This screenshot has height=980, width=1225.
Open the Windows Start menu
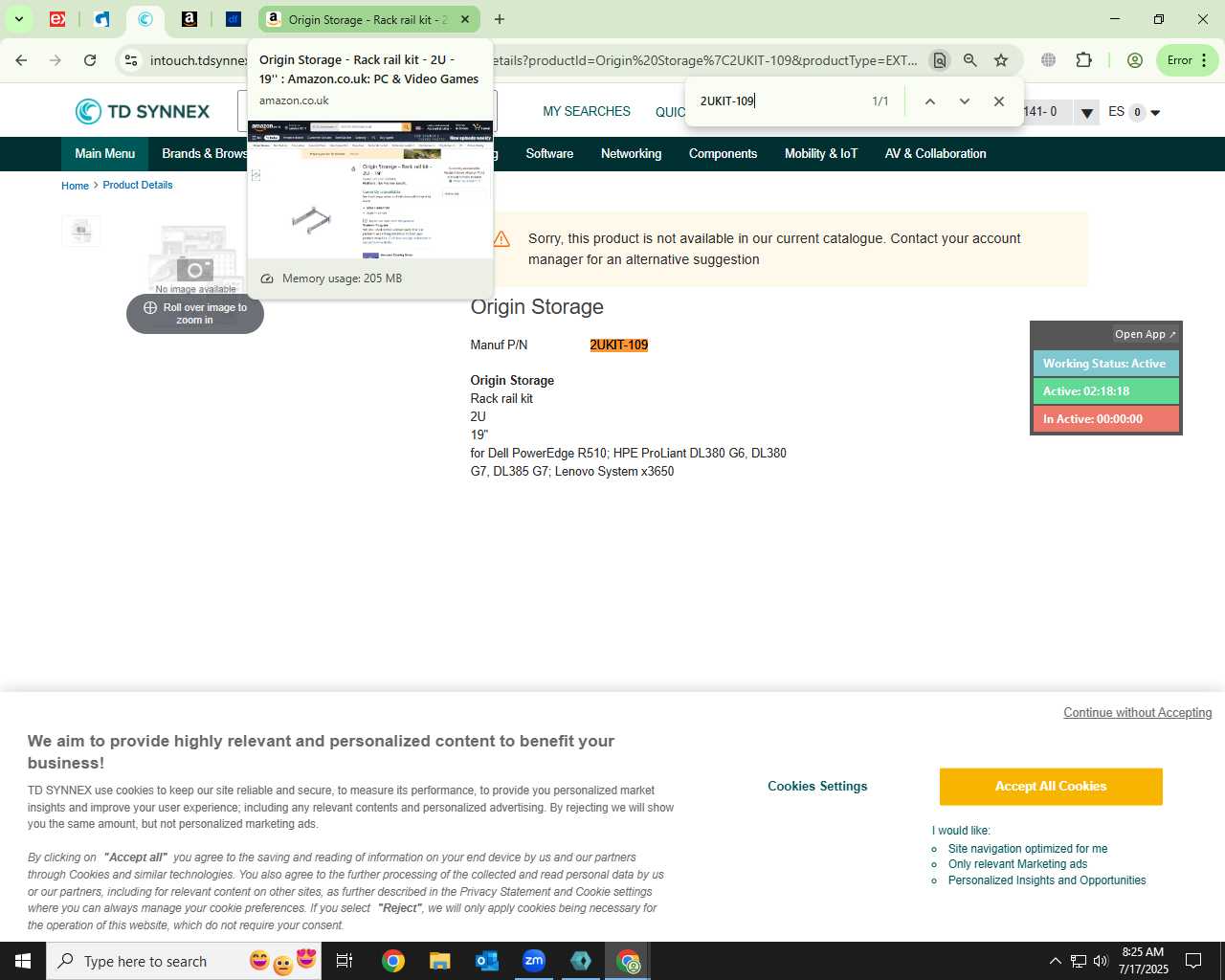tap(23, 961)
